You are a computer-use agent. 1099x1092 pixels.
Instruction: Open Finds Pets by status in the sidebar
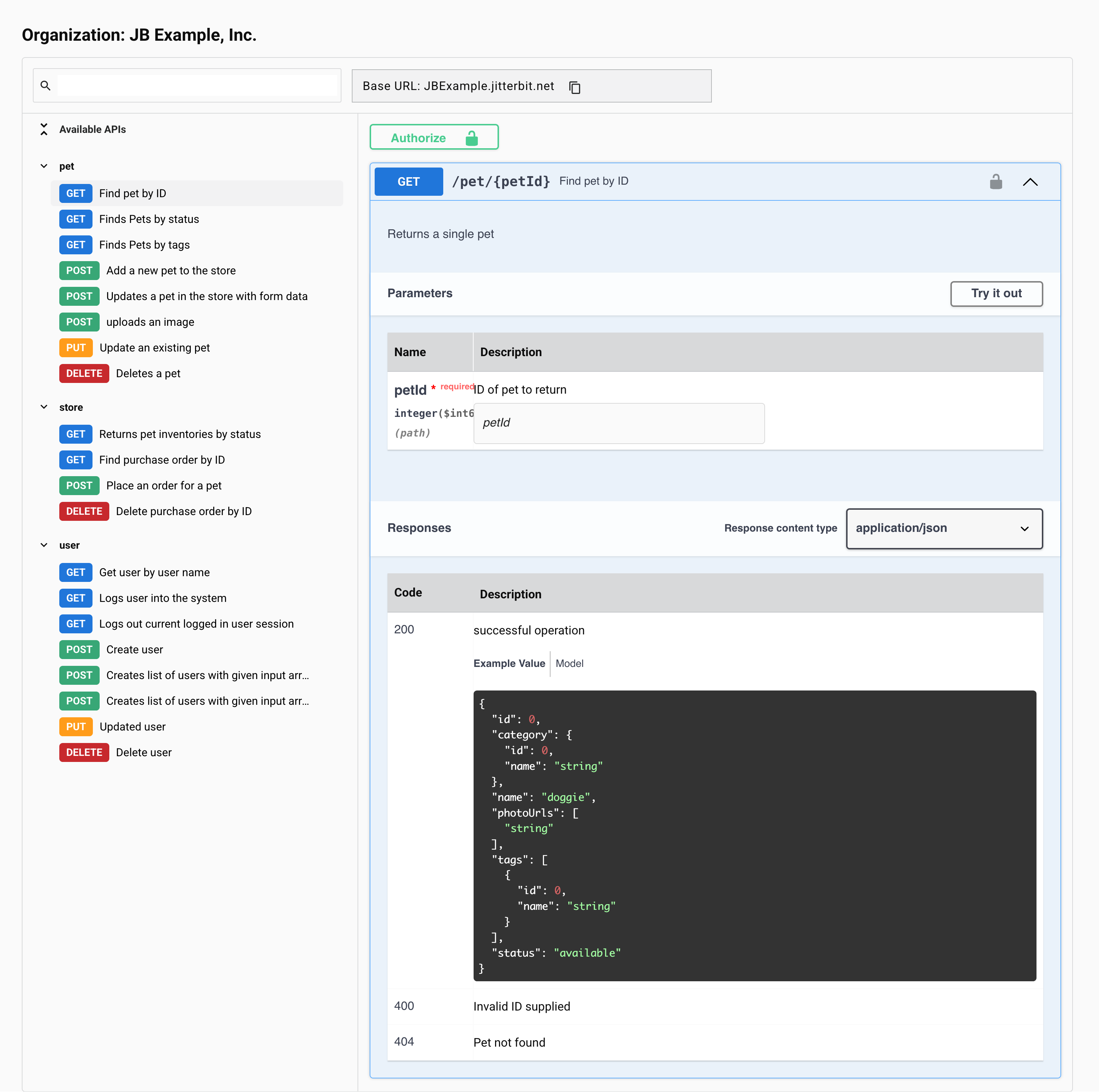click(149, 219)
